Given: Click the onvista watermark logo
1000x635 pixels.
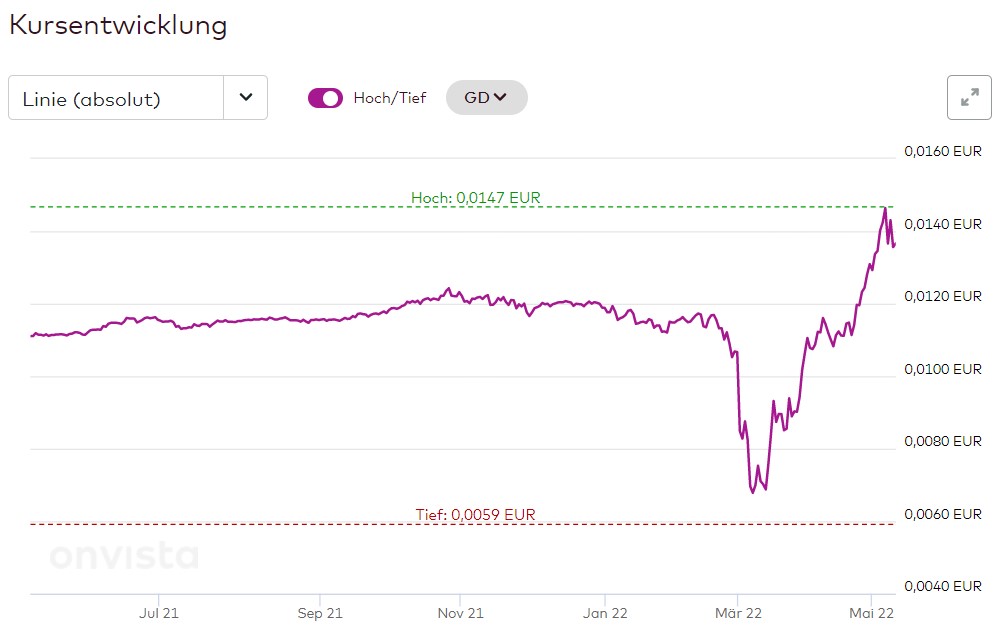Looking at the screenshot, I should click(x=124, y=556).
